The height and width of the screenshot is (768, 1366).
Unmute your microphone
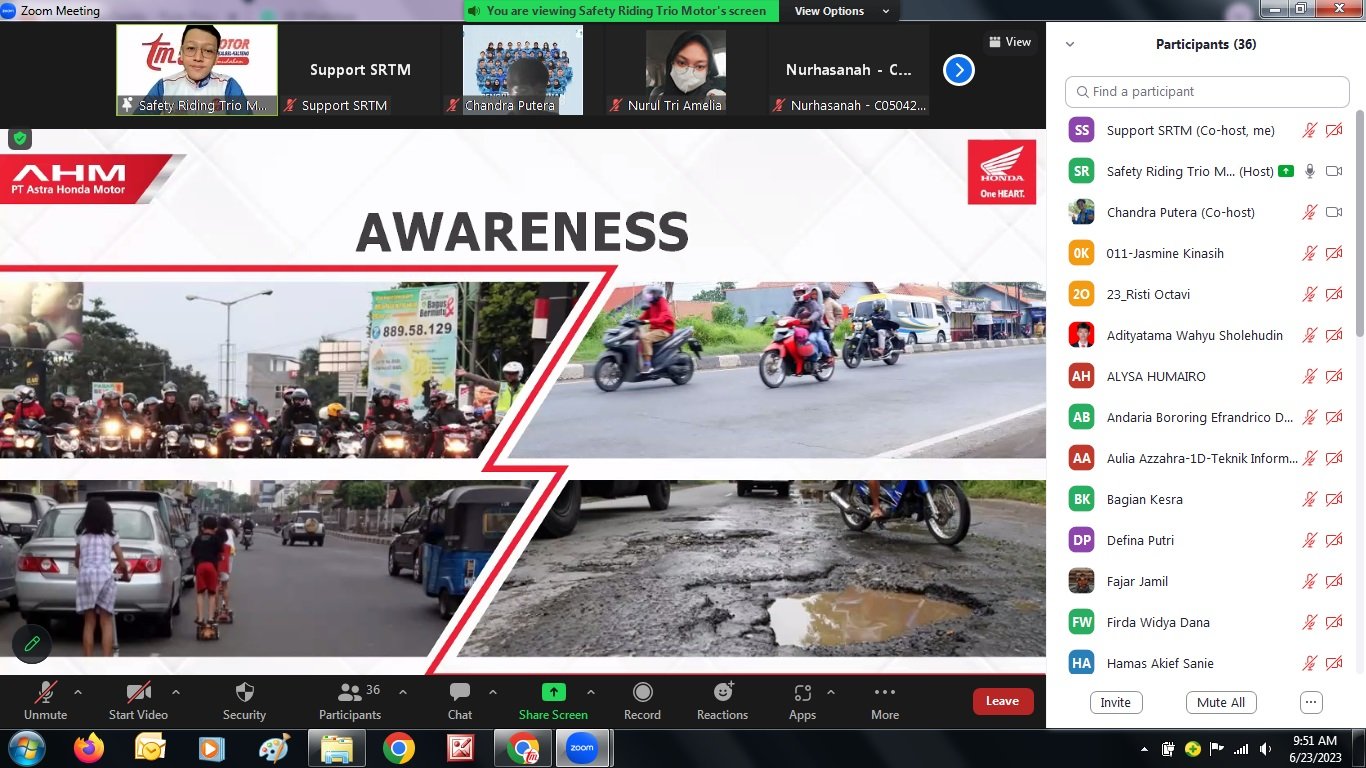point(45,693)
